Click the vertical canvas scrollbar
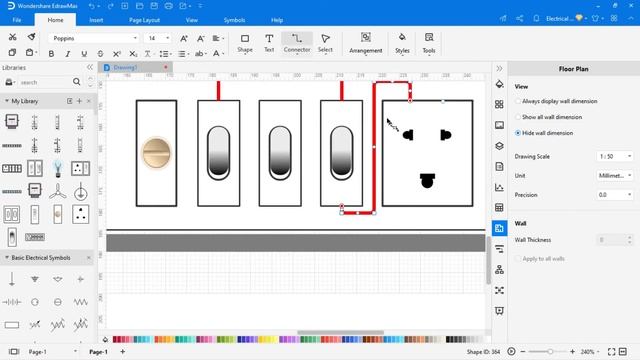Screen dimensions: 640x360 click(488, 260)
